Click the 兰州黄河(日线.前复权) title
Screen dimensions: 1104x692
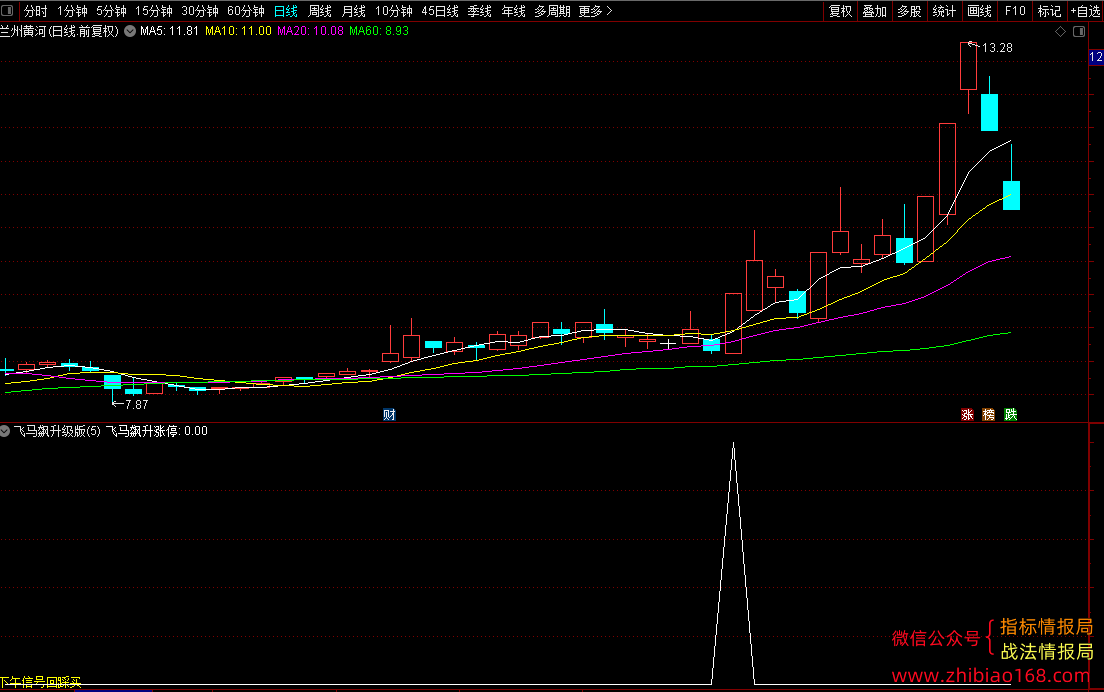[x=59, y=31]
